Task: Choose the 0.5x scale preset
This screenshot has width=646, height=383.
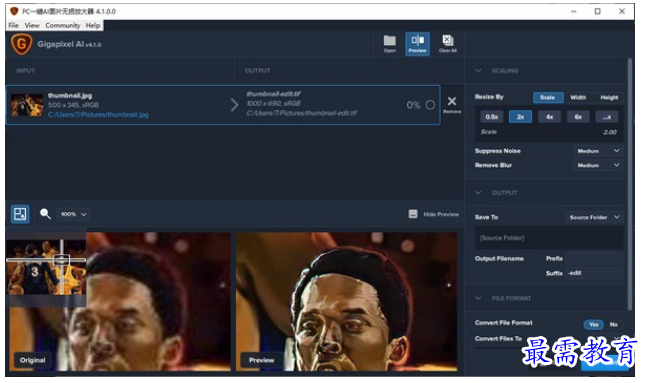Action: click(x=491, y=117)
